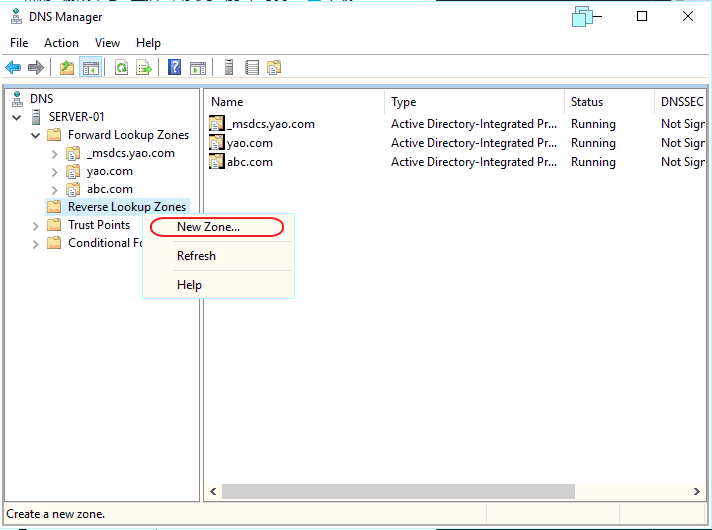
Task: Click the Forward Lookup Zones folder icon
Action: 54,135
